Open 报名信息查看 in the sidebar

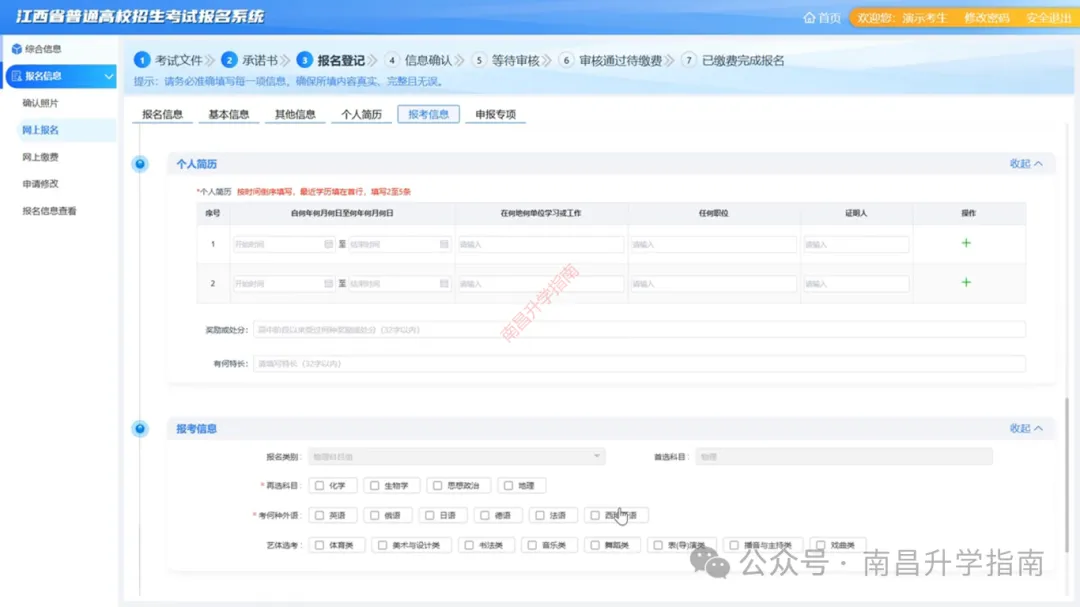click(50, 211)
